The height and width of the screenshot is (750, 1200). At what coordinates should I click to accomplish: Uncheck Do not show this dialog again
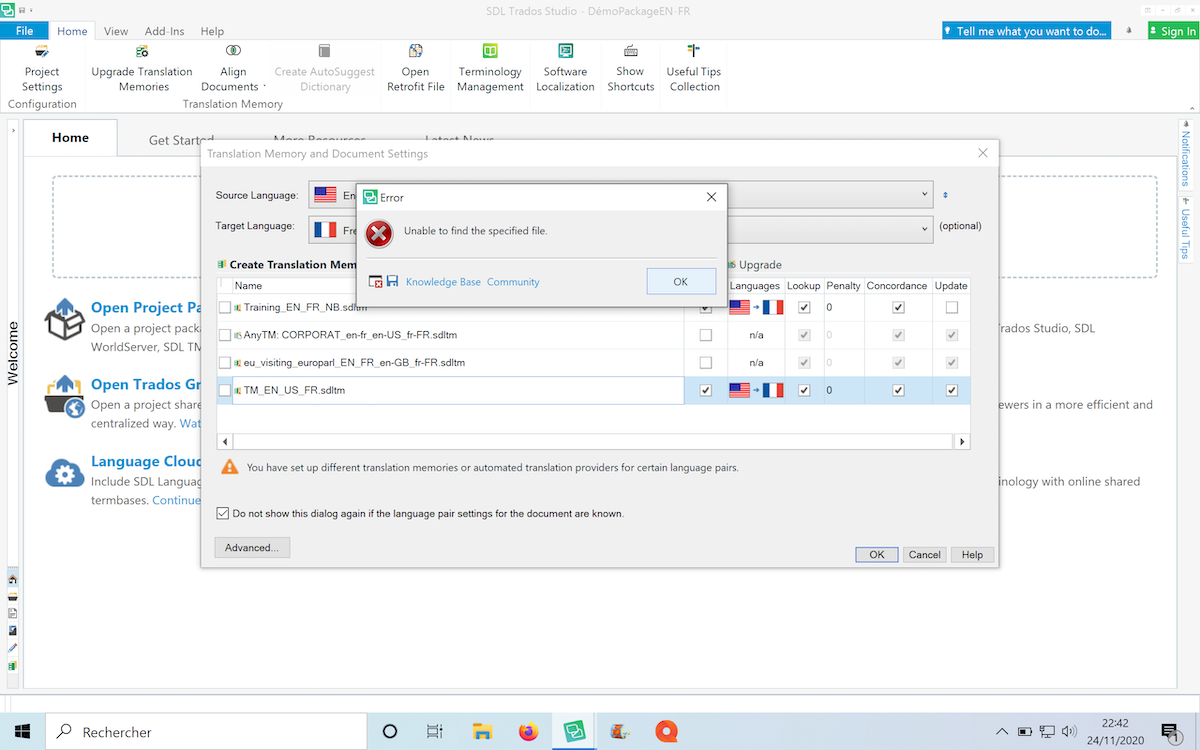tap(222, 513)
